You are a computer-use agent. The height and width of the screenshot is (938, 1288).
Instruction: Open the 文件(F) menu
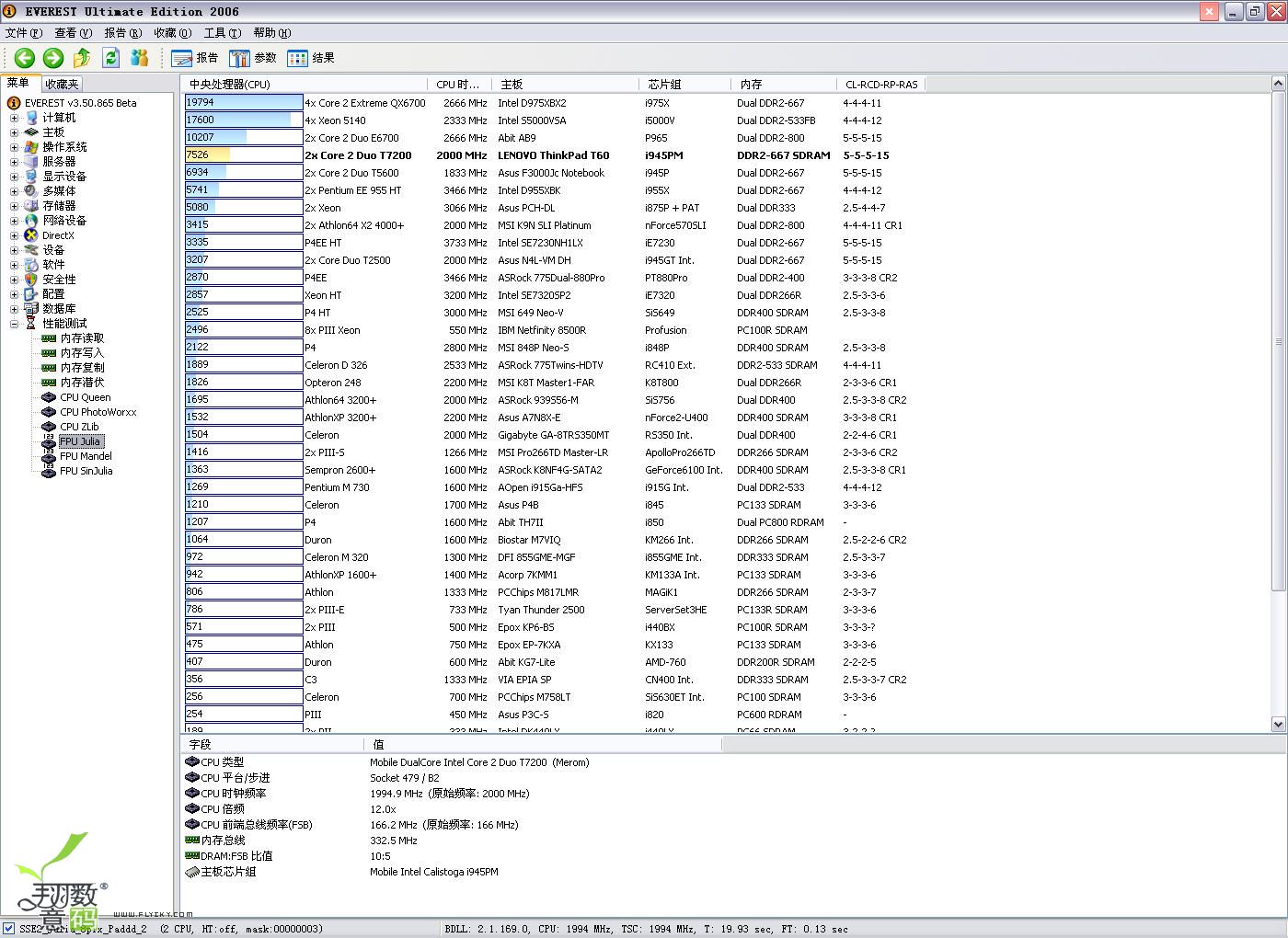point(24,33)
